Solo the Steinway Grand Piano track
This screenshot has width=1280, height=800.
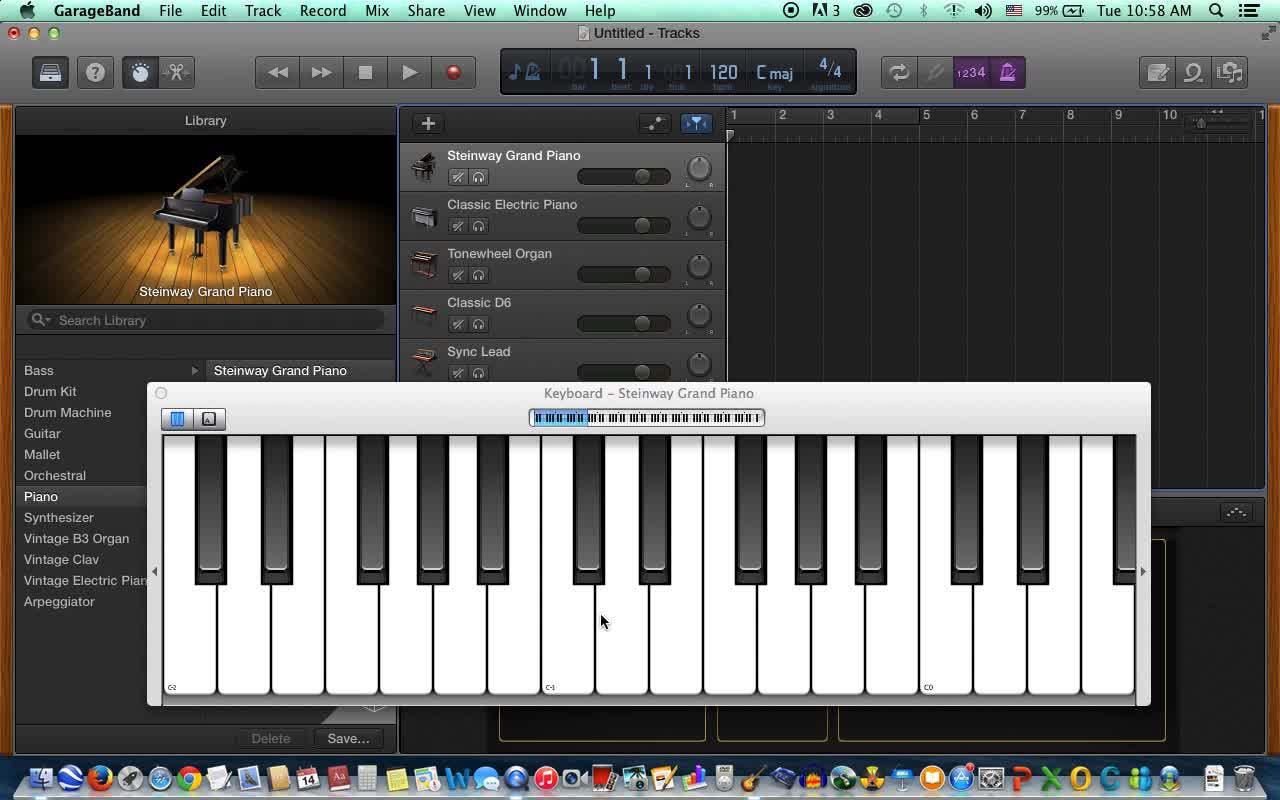pyautogui.click(x=479, y=177)
